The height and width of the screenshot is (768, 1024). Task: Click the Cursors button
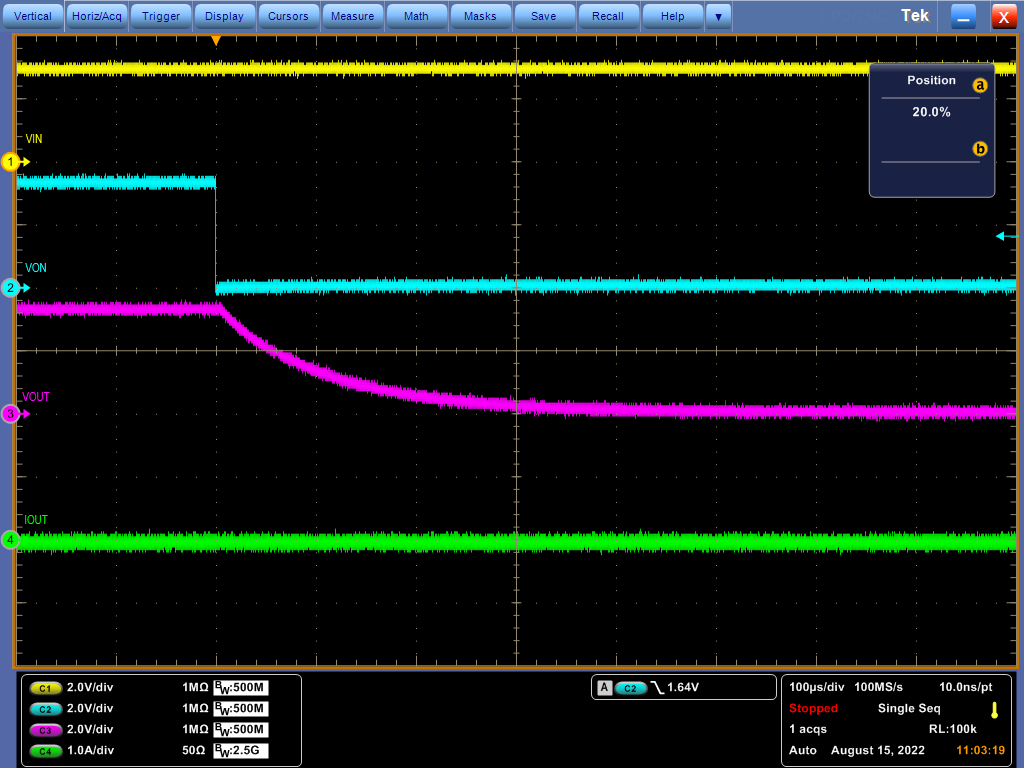(x=288, y=16)
